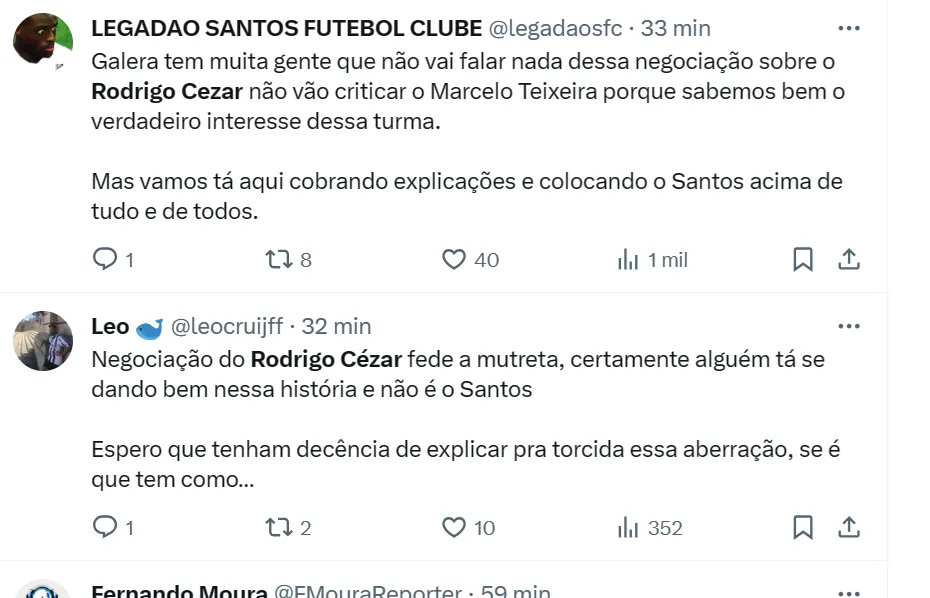Like the LEGADAO SANTOS tweet
This screenshot has width=930, height=598.
click(x=454, y=260)
